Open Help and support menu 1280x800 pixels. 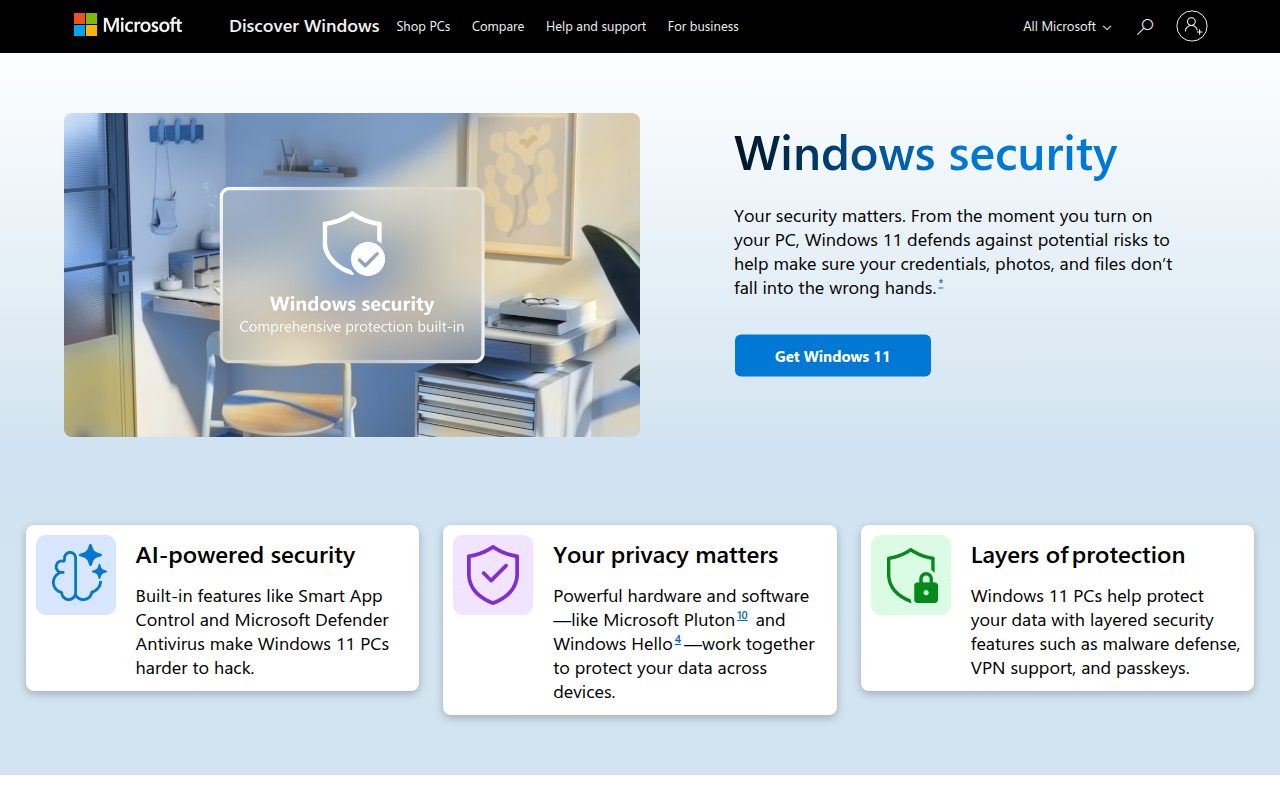pos(596,27)
